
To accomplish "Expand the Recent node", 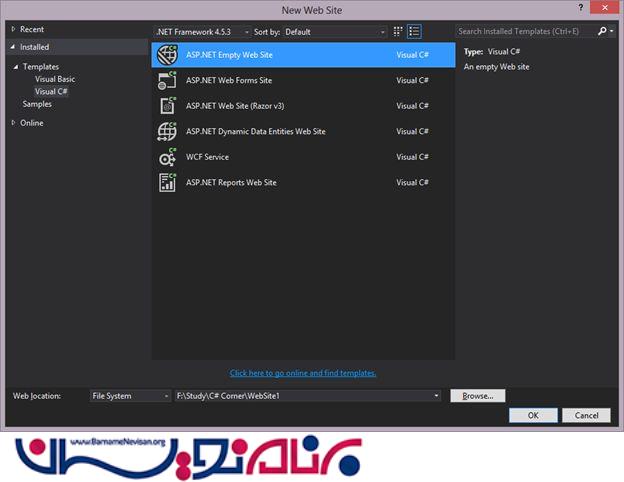I will tap(13, 29).
